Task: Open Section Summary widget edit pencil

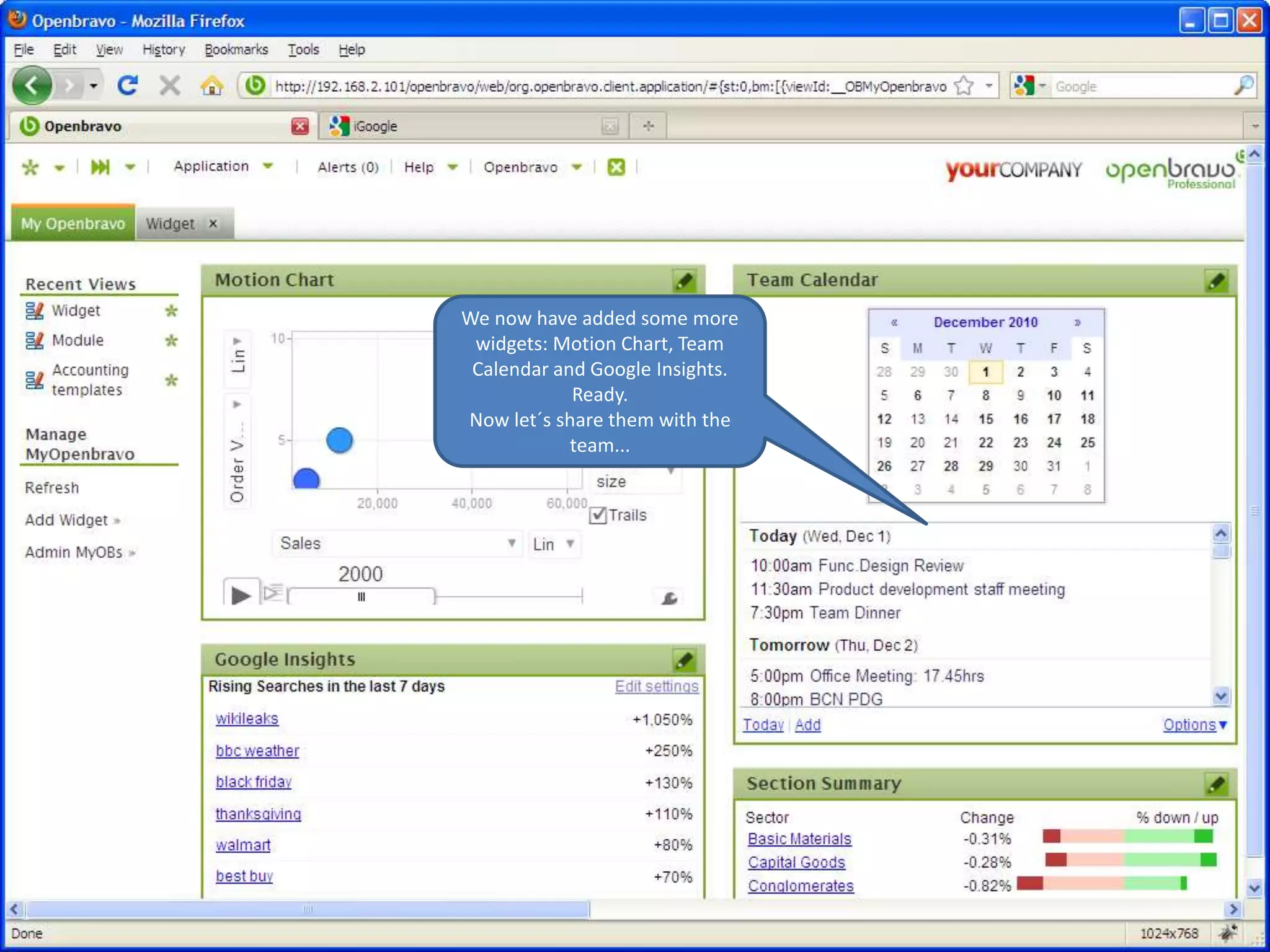Action: (x=1216, y=785)
